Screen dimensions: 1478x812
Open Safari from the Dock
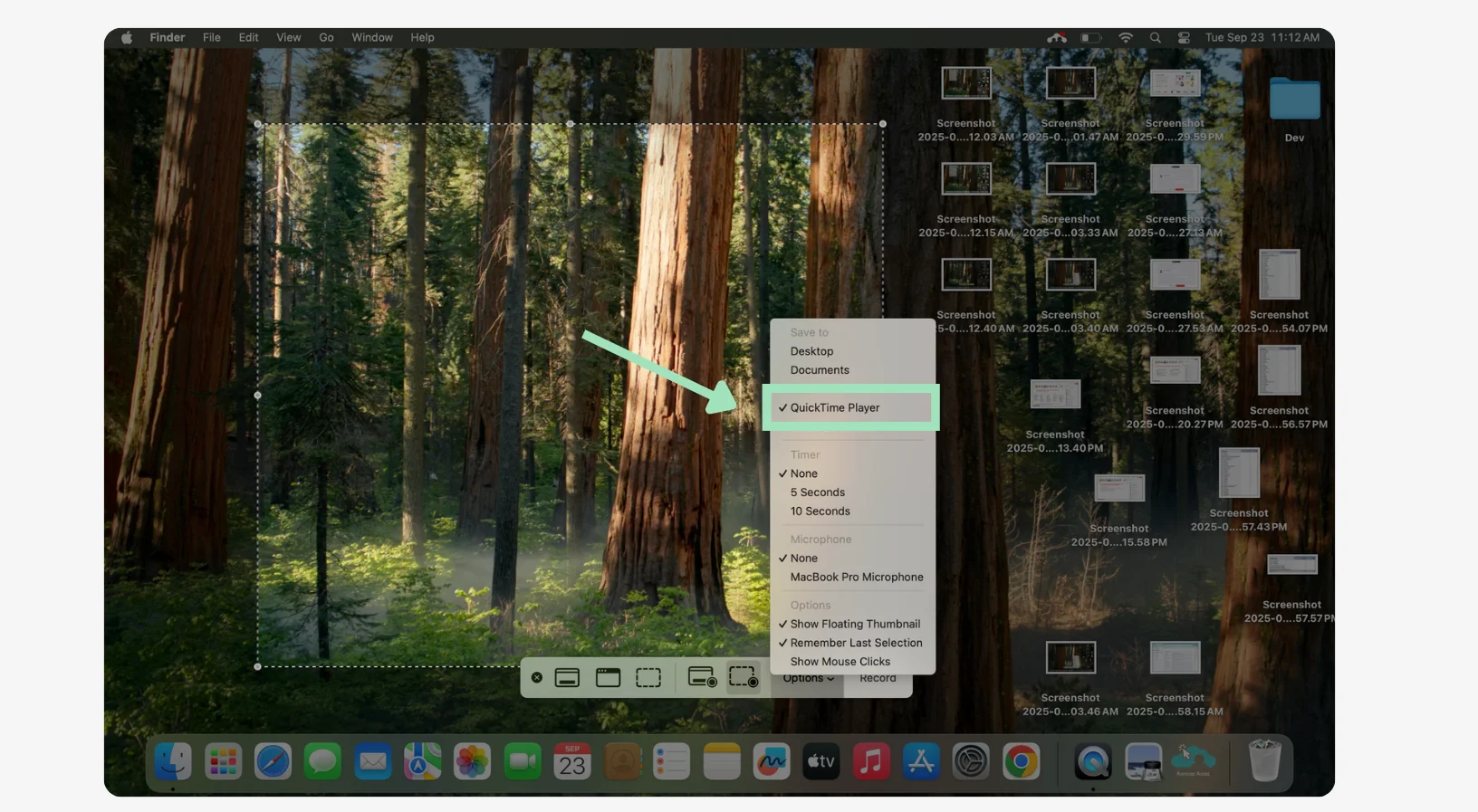click(273, 761)
